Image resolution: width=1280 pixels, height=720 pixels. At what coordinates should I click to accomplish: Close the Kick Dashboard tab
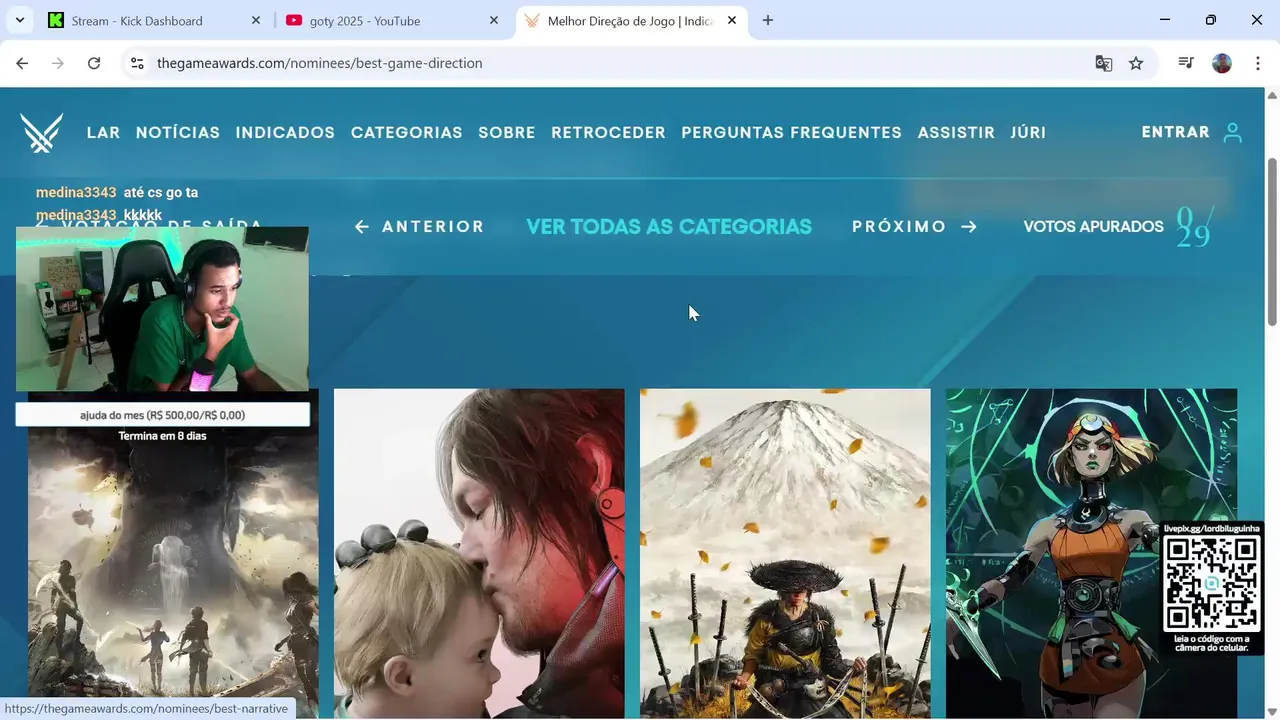[x=256, y=20]
